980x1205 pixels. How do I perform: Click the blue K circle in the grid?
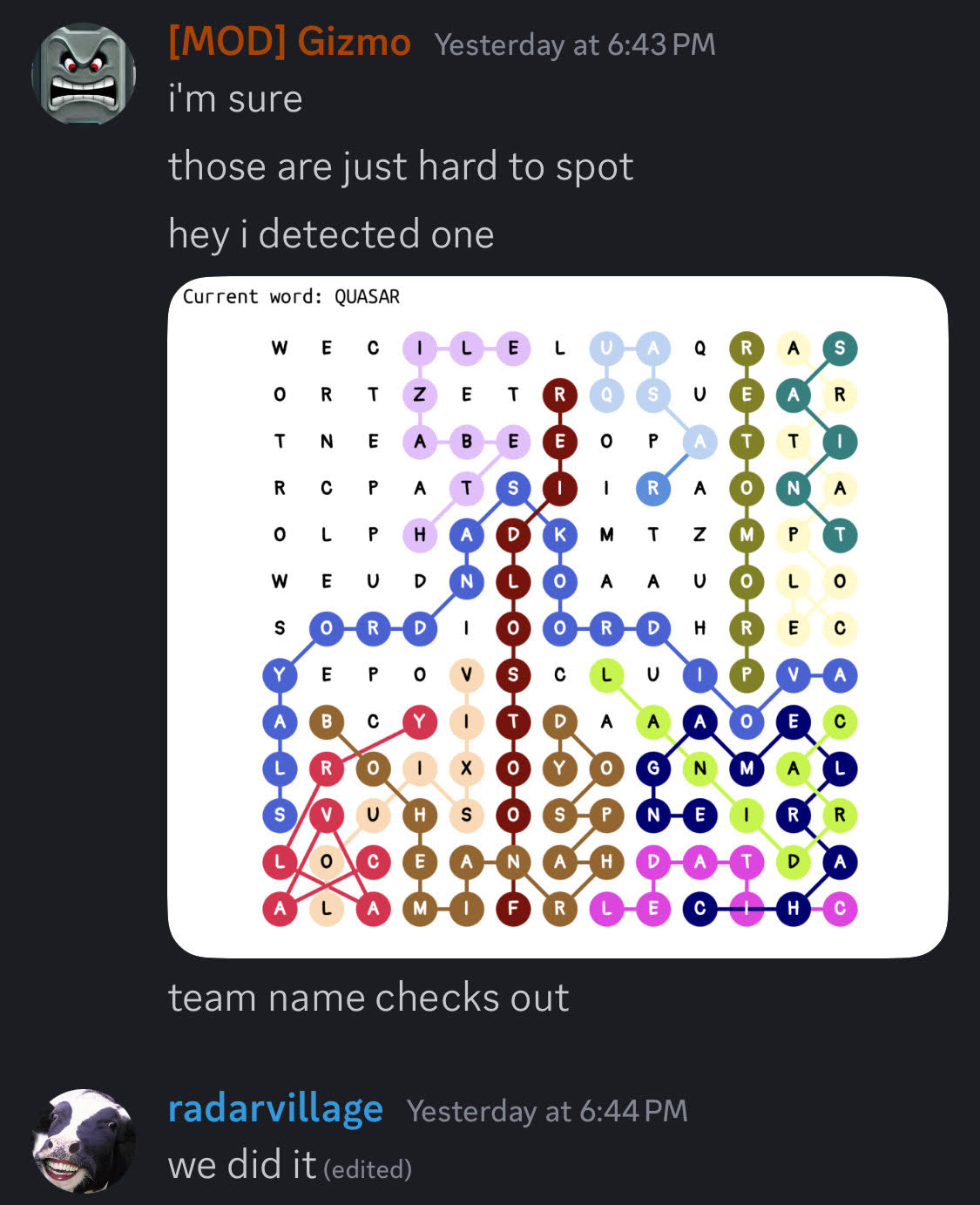coord(559,535)
